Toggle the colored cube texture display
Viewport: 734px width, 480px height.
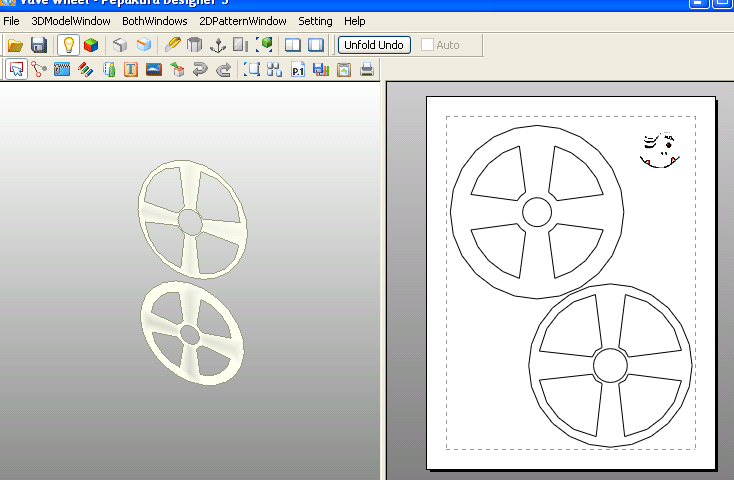(x=91, y=45)
